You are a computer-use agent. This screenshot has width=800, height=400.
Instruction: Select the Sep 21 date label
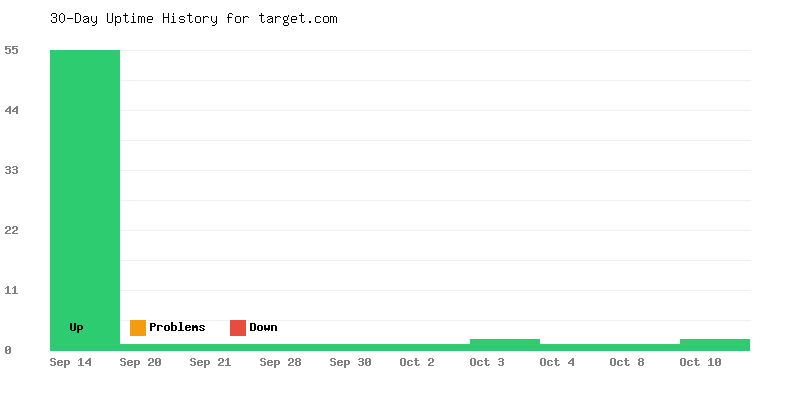click(210, 362)
